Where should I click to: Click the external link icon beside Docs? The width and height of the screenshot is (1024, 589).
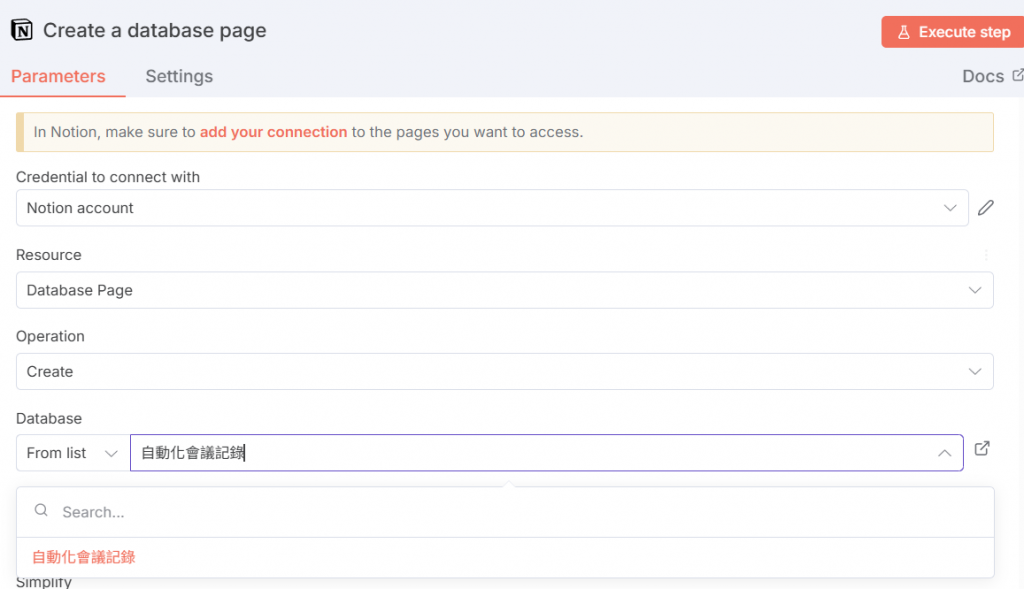point(1017,75)
